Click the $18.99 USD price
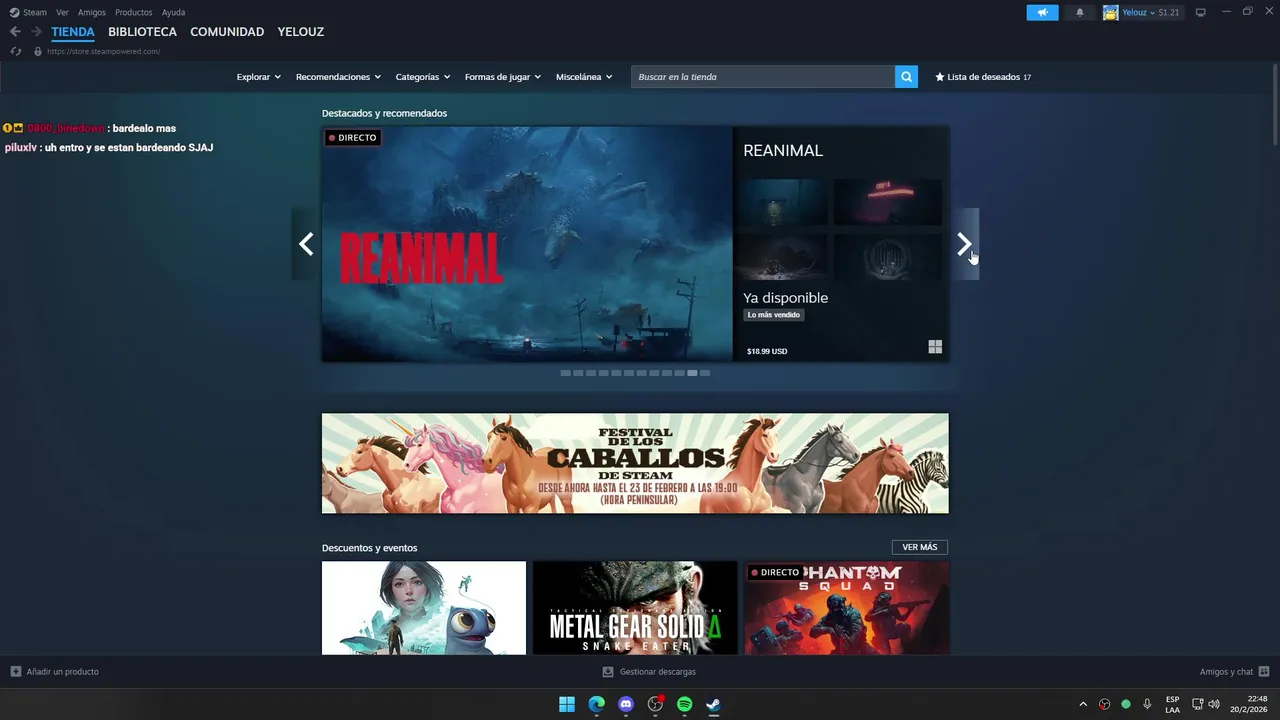1280x720 pixels. (x=767, y=351)
